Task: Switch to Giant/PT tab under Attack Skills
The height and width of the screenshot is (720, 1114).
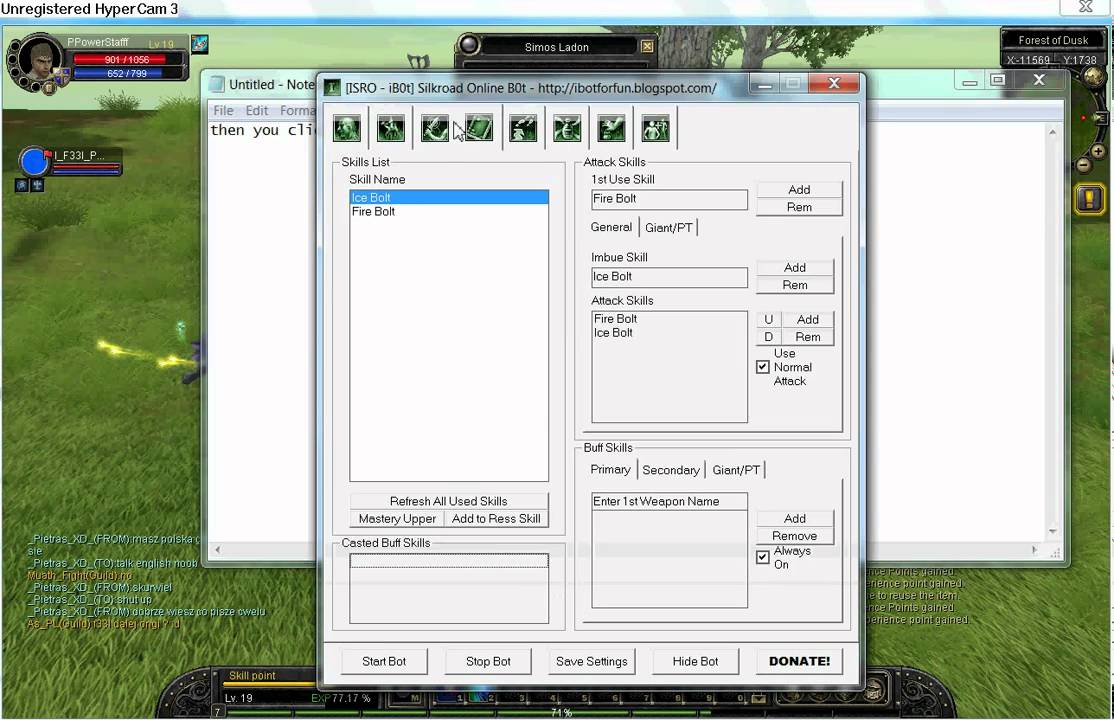Action: [669, 227]
